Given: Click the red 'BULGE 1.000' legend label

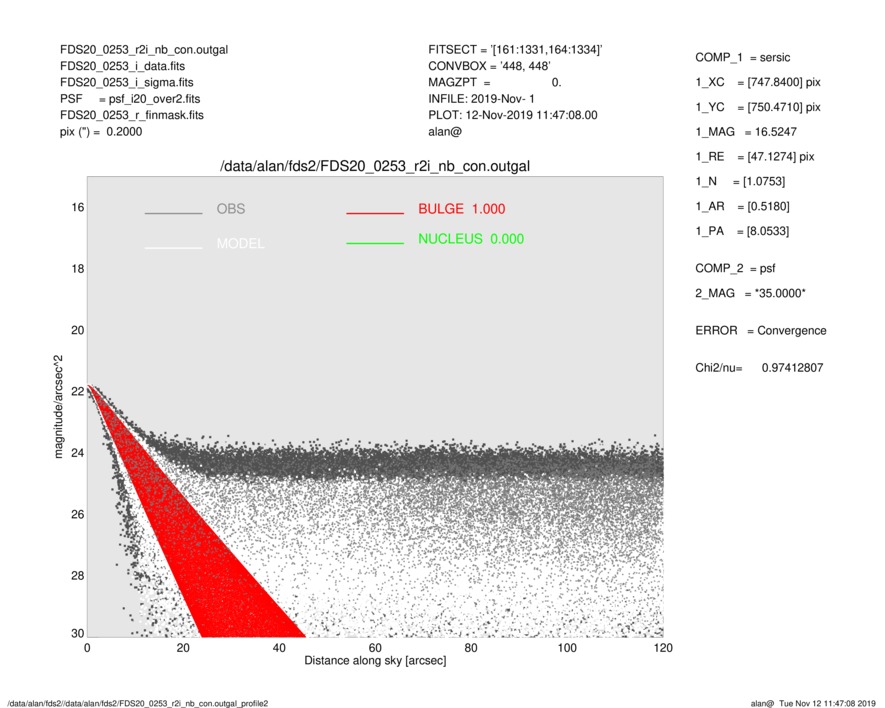Looking at the screenshot, I should click(x=462, y=209).
